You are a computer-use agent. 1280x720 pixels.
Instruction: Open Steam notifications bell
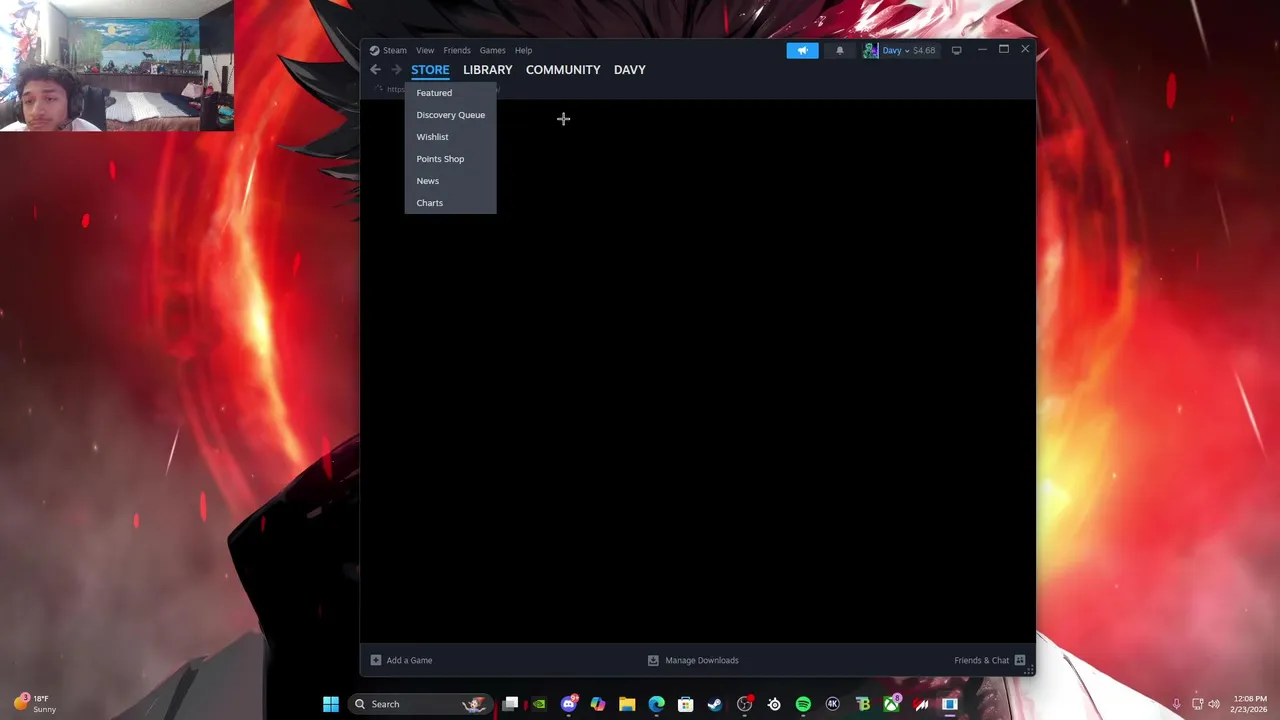pos(840,50)
